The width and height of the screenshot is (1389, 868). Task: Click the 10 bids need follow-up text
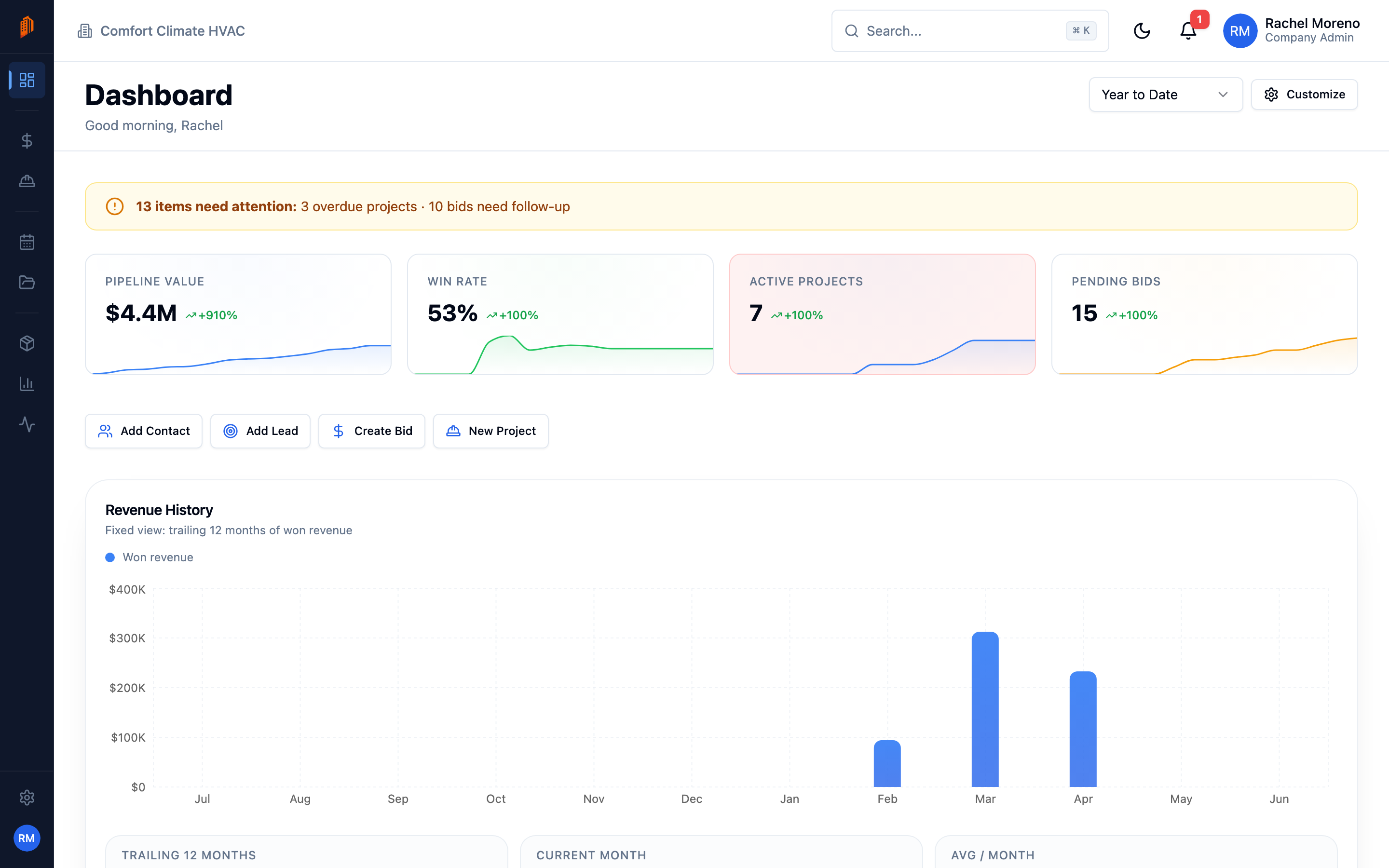point(499,207)
